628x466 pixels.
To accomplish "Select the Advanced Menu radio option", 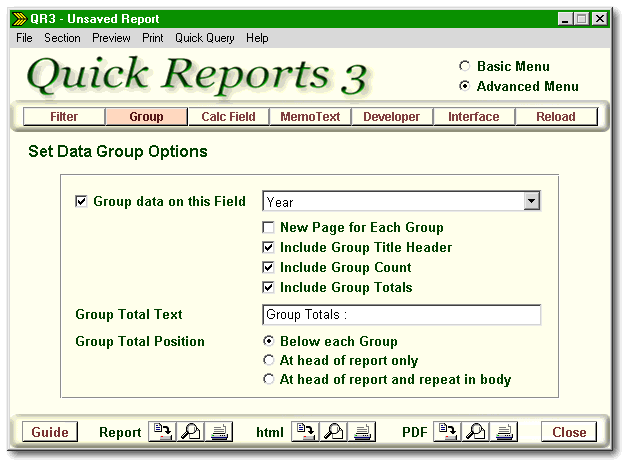I will click(465, 86).
